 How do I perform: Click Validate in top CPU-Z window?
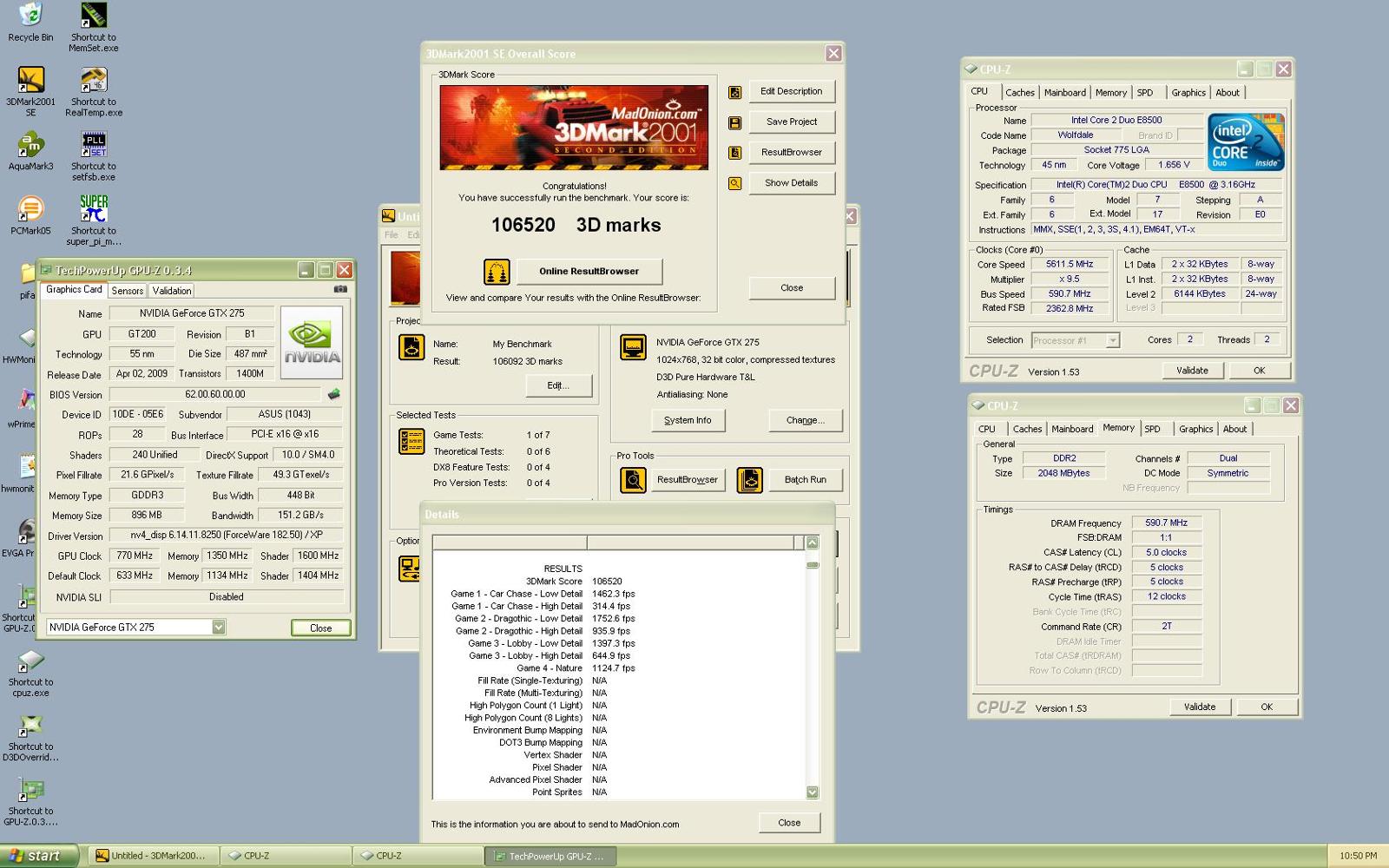click(x=1192, y=371)
